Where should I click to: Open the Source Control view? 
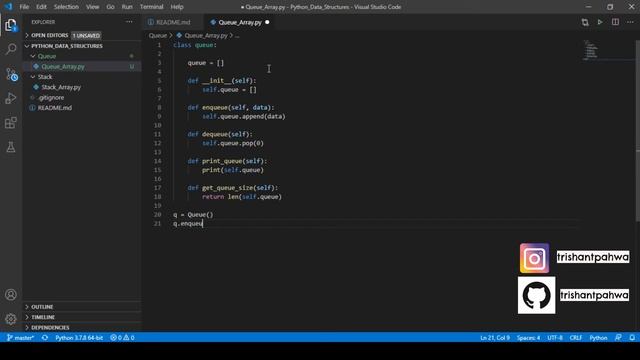pos(11,74)
